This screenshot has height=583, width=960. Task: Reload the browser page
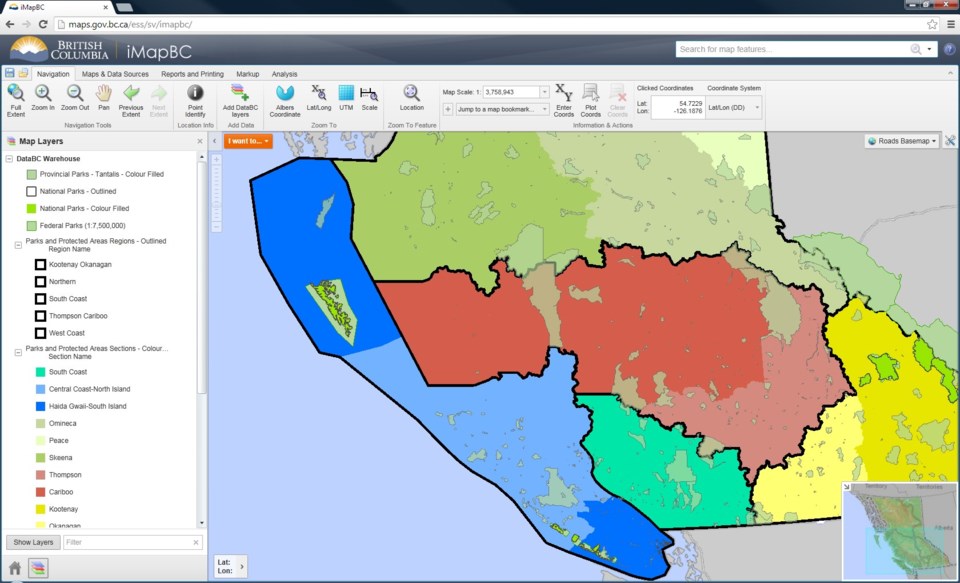(43, 24)
